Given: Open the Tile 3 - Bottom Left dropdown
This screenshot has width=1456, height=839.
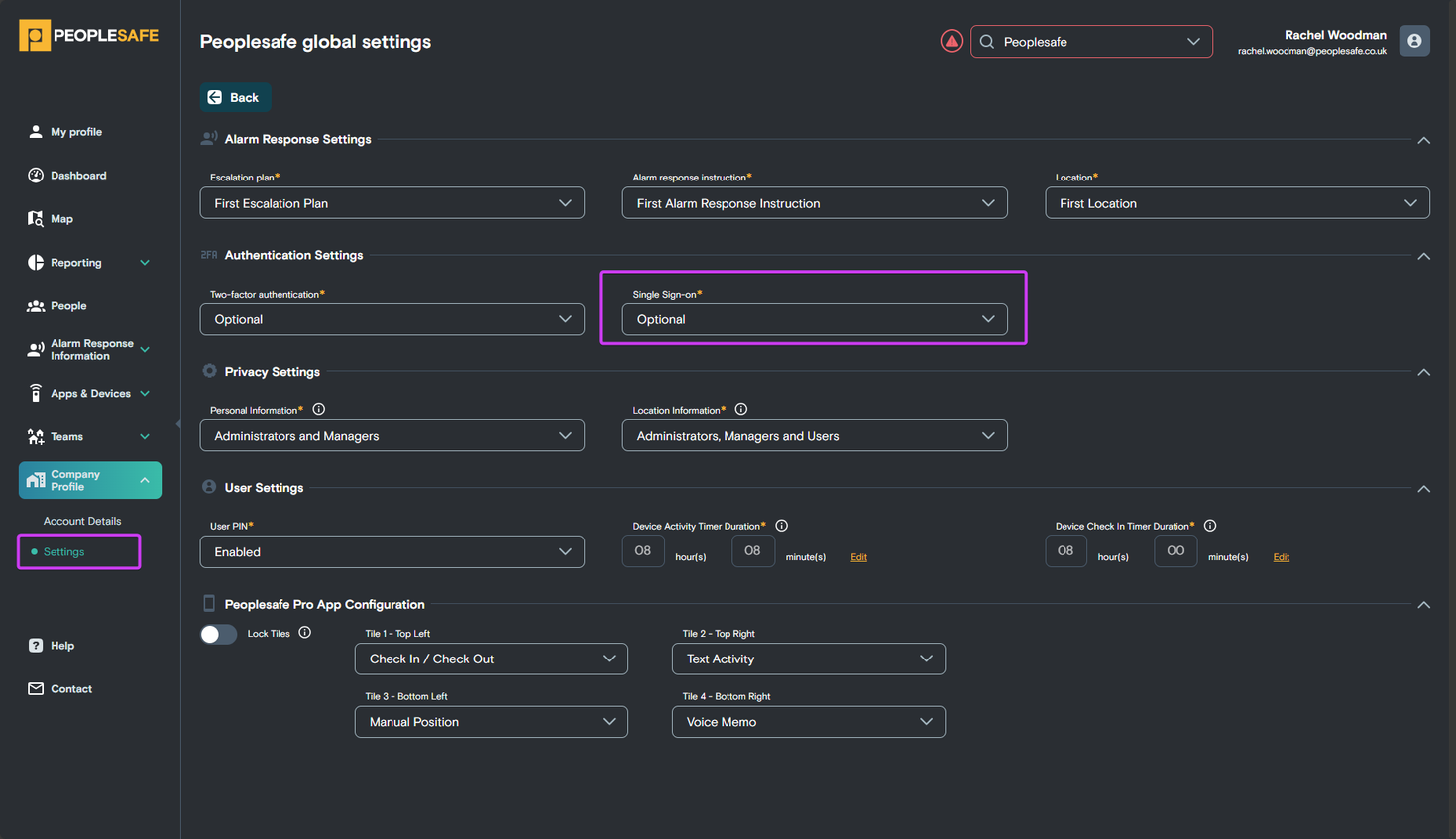Looking at the screenshot, I should pos(492,722).
